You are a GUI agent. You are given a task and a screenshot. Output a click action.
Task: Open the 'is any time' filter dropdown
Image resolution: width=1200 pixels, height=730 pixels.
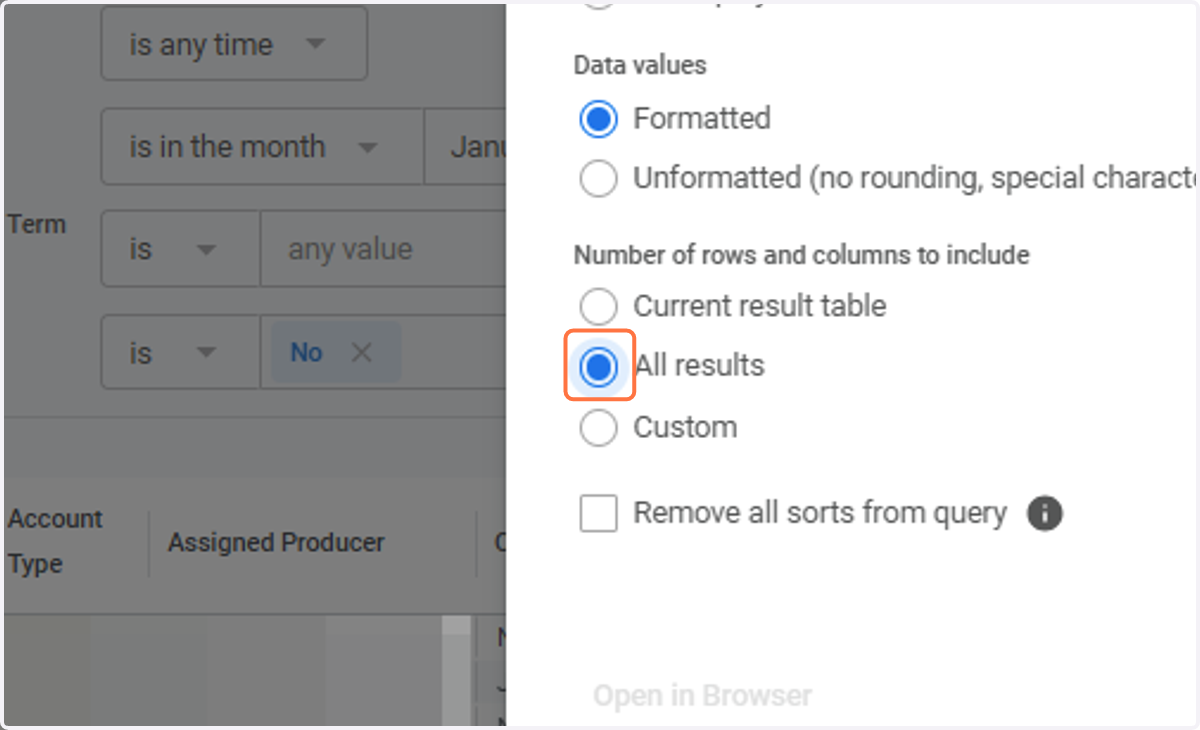(234, 45)
